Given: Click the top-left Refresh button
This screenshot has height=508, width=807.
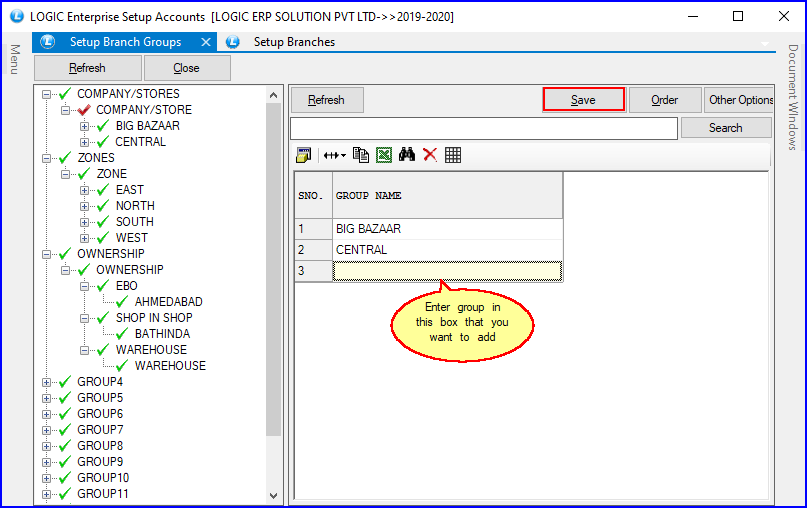Looking at the screenshot, I should point(87,68).
